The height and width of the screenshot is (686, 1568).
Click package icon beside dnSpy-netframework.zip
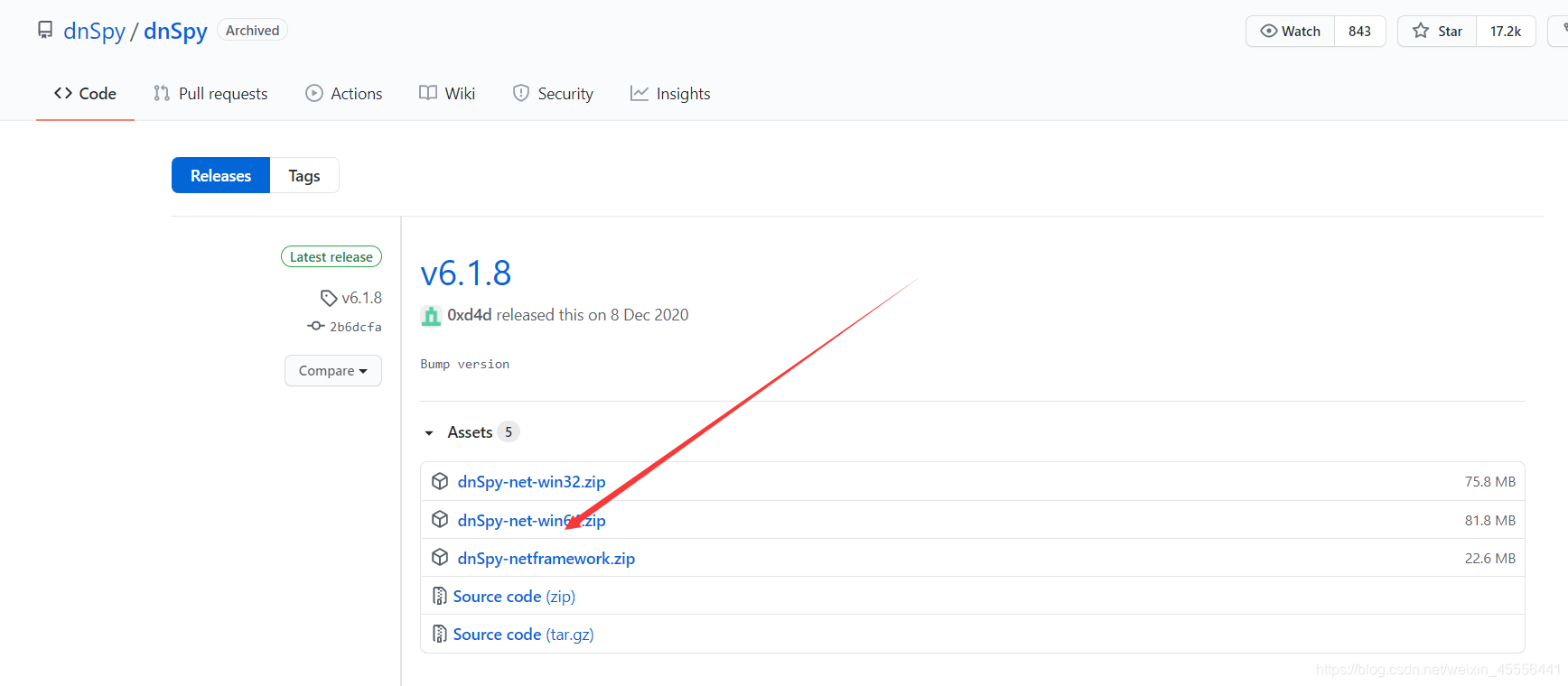point(440,557)
